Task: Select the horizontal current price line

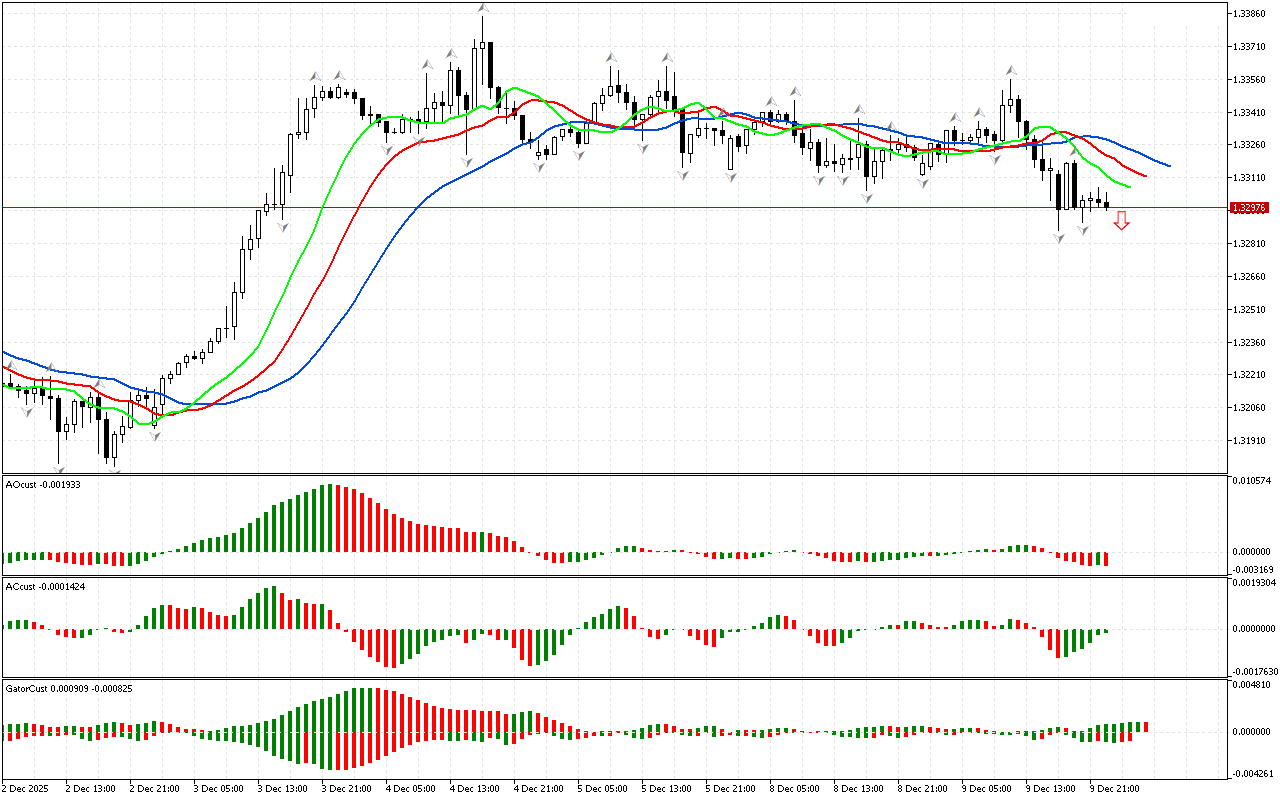Action: [x=600, y=207]
